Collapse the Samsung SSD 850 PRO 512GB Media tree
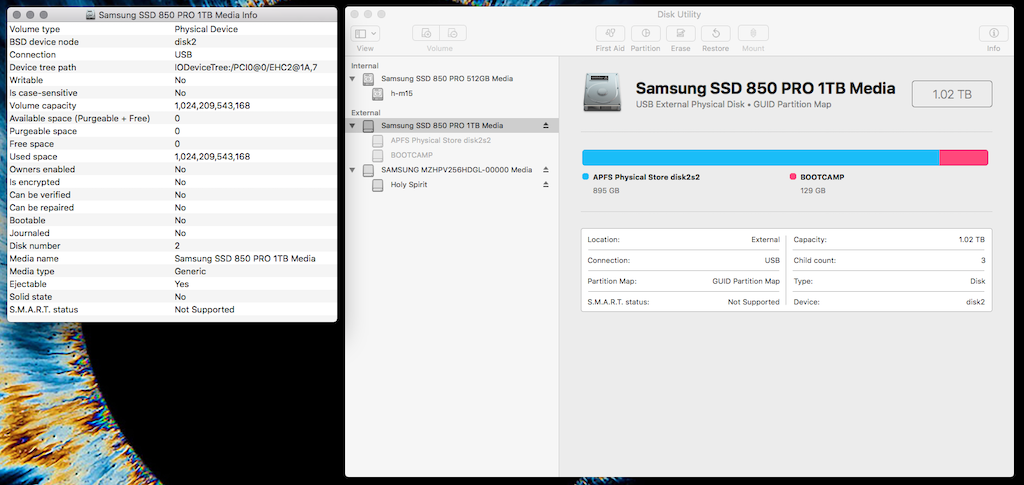The width and height of the screenshot is (1024, 485). [353, 78]
